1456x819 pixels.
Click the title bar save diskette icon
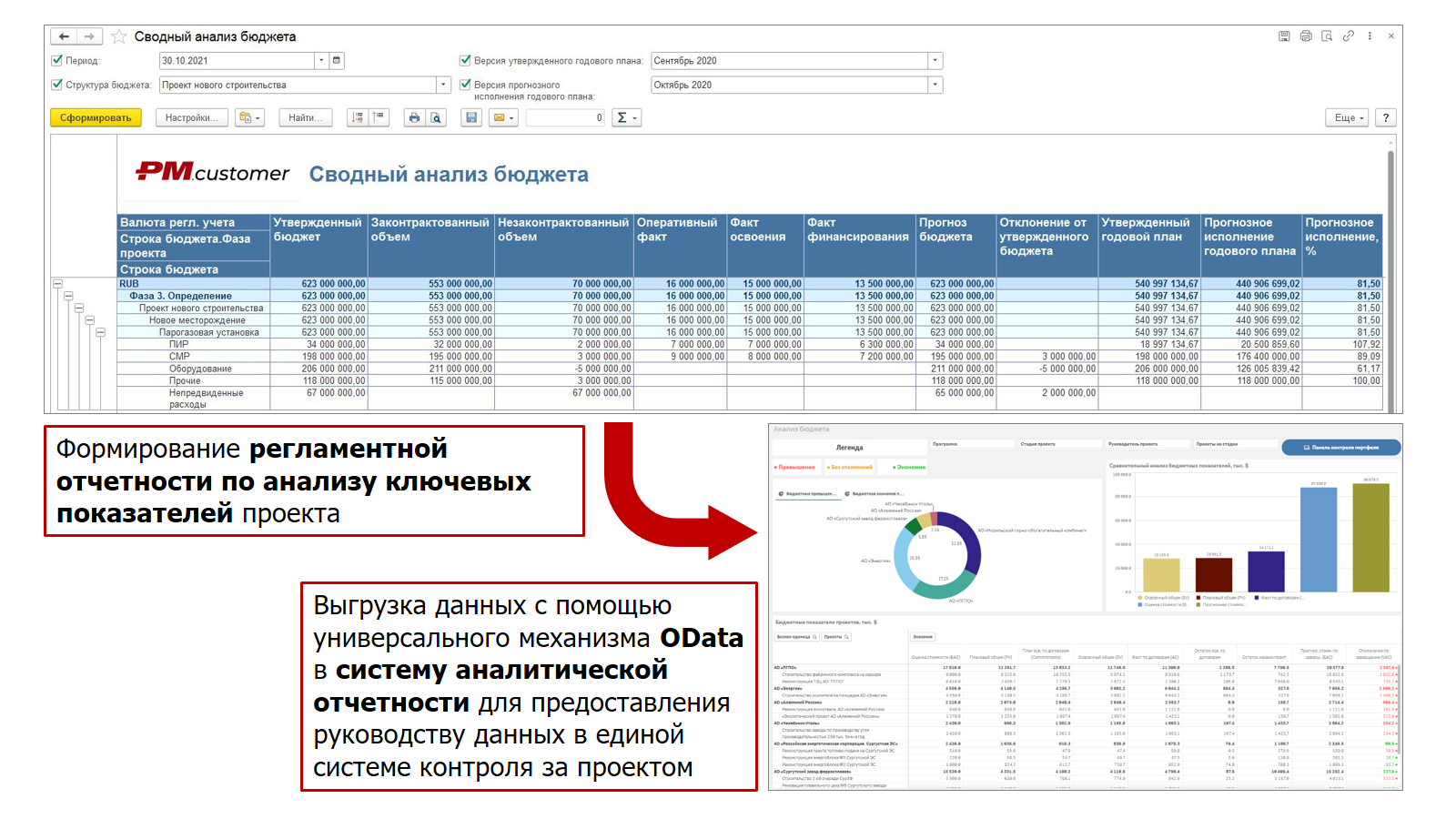(x=1284, y=36)
